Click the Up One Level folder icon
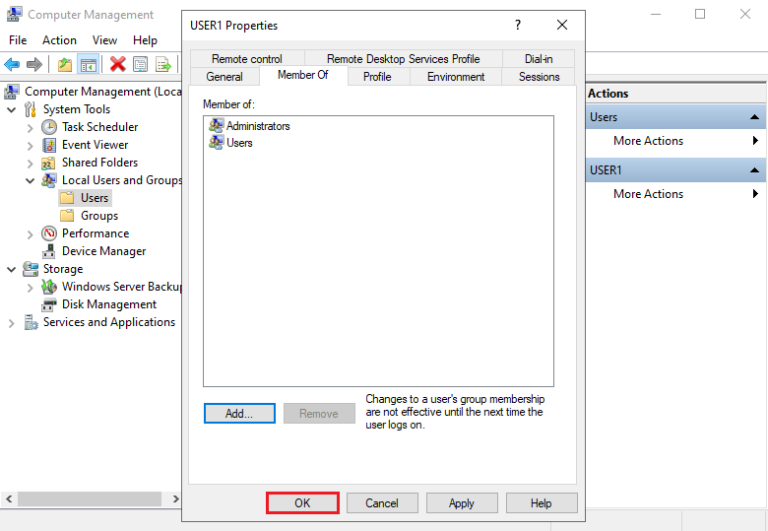Image resolution: width=768 pixels, height=531 pixels. pos(65,65)
